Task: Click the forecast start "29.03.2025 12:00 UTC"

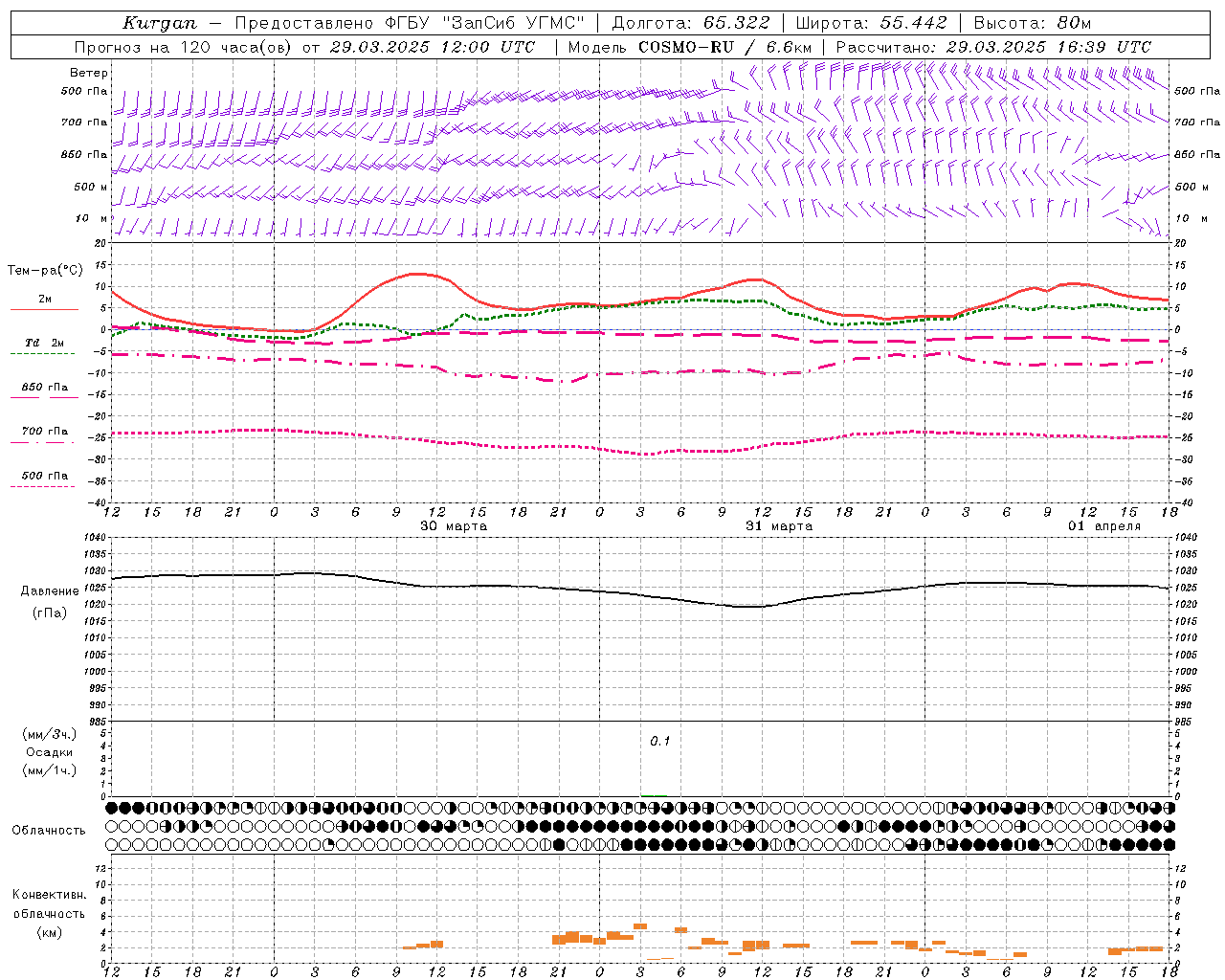Action: point(432,47)
